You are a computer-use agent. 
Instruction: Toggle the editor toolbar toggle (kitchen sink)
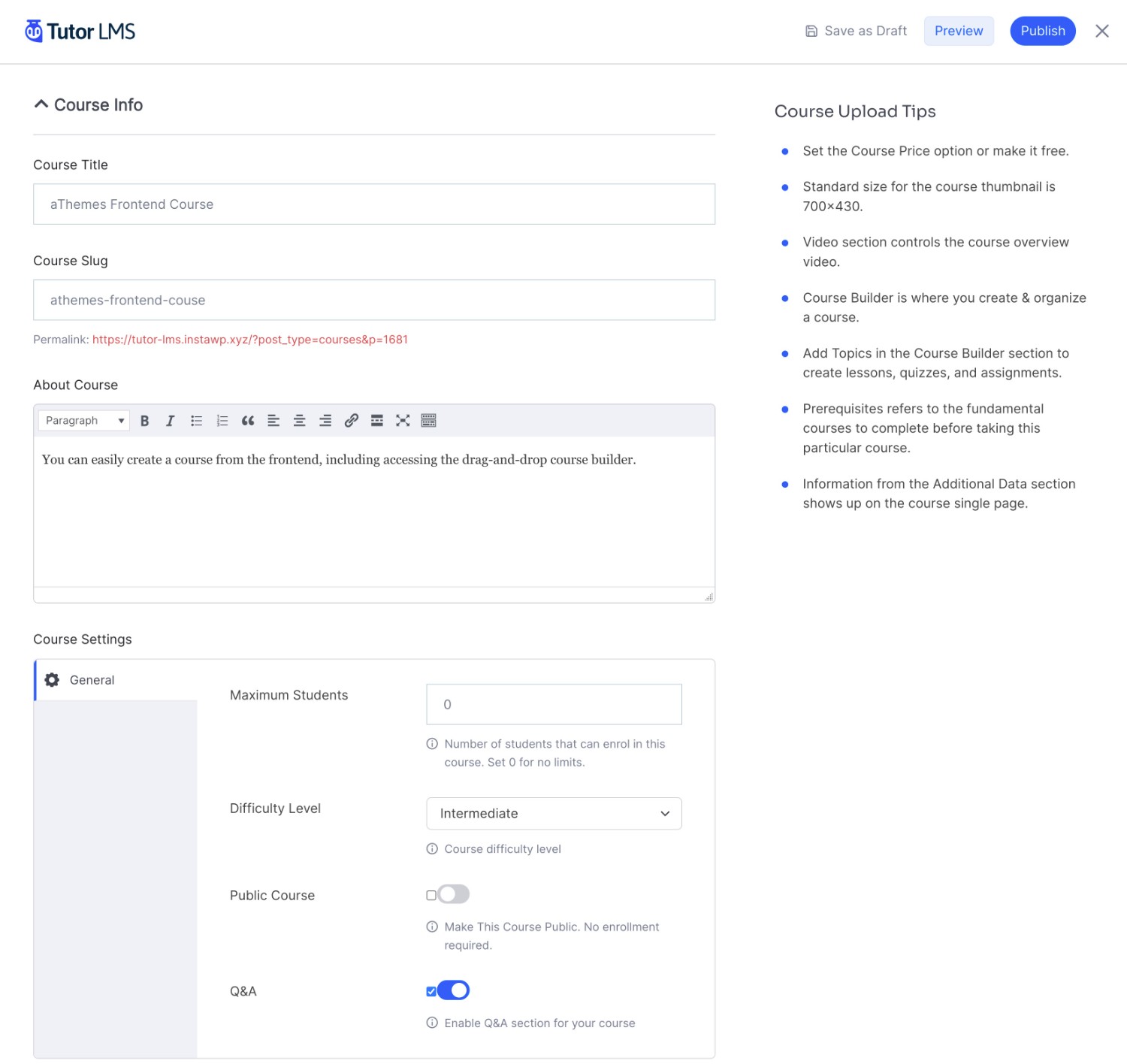click(x=428, y=421)
